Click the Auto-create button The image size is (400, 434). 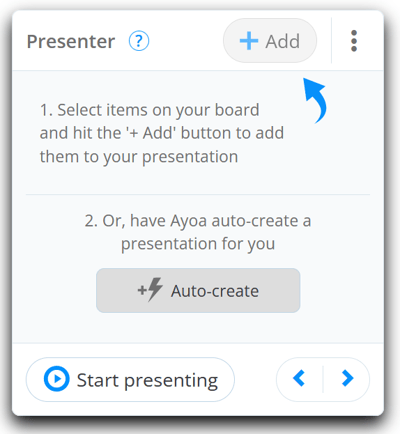tap(198, 290)
